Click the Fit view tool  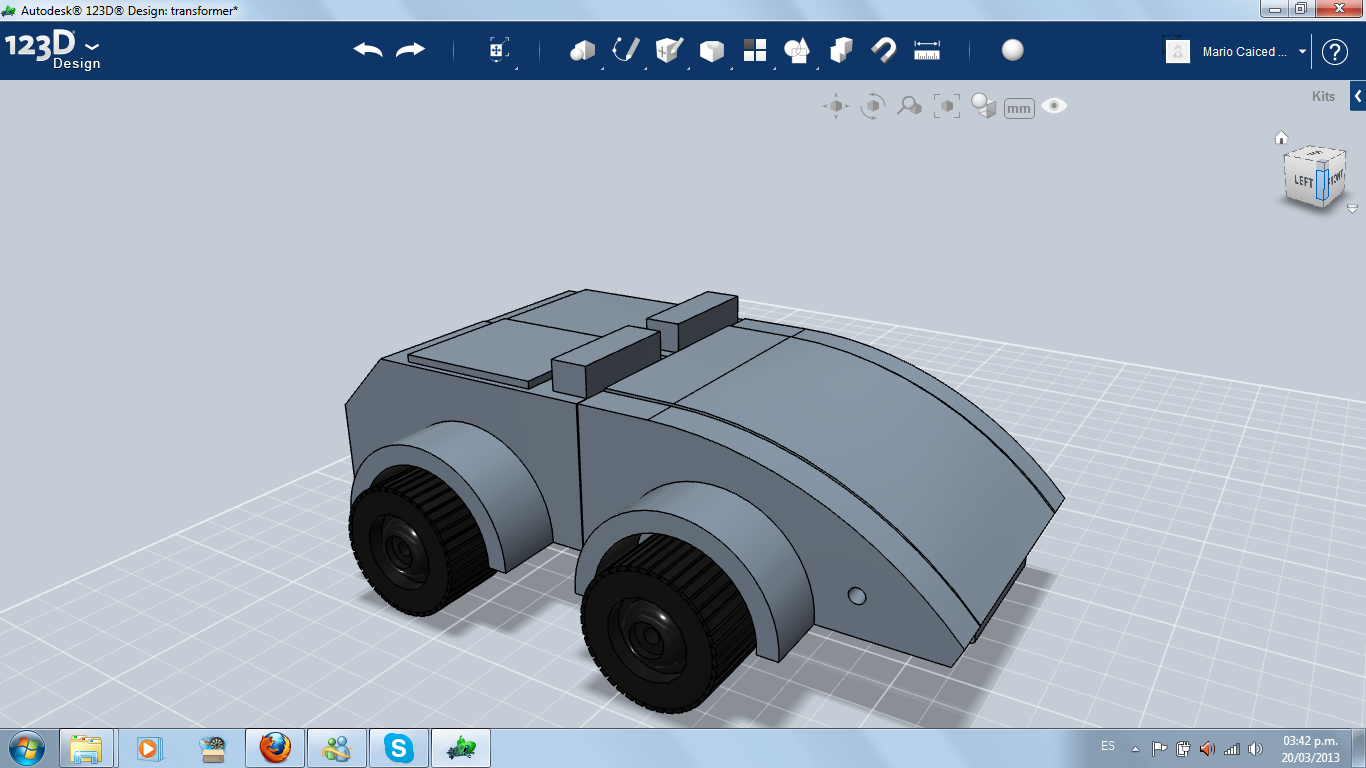(947, 106)
